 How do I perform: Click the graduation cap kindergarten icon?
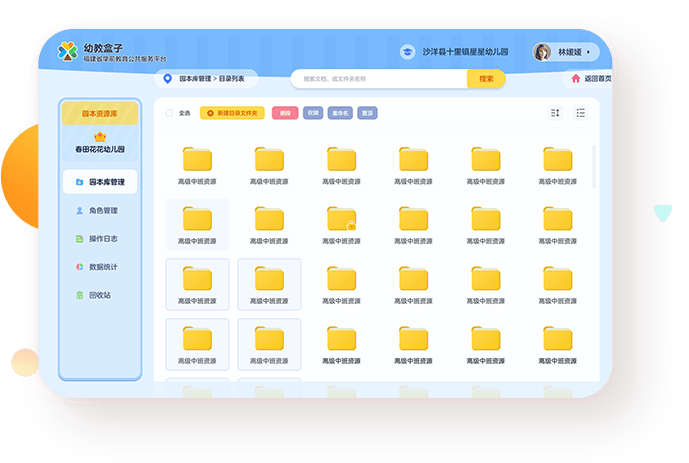pos(407,52)
